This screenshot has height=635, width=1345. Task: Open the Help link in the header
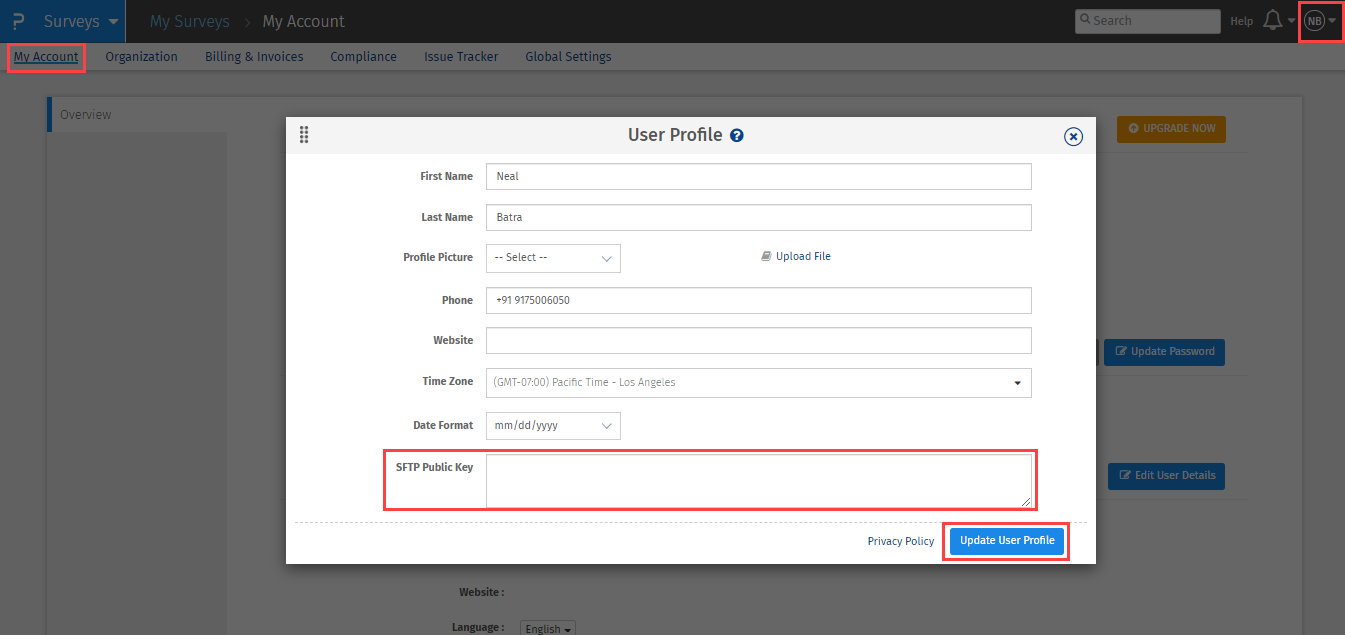pyautogui.click(x=1241, y=21)
